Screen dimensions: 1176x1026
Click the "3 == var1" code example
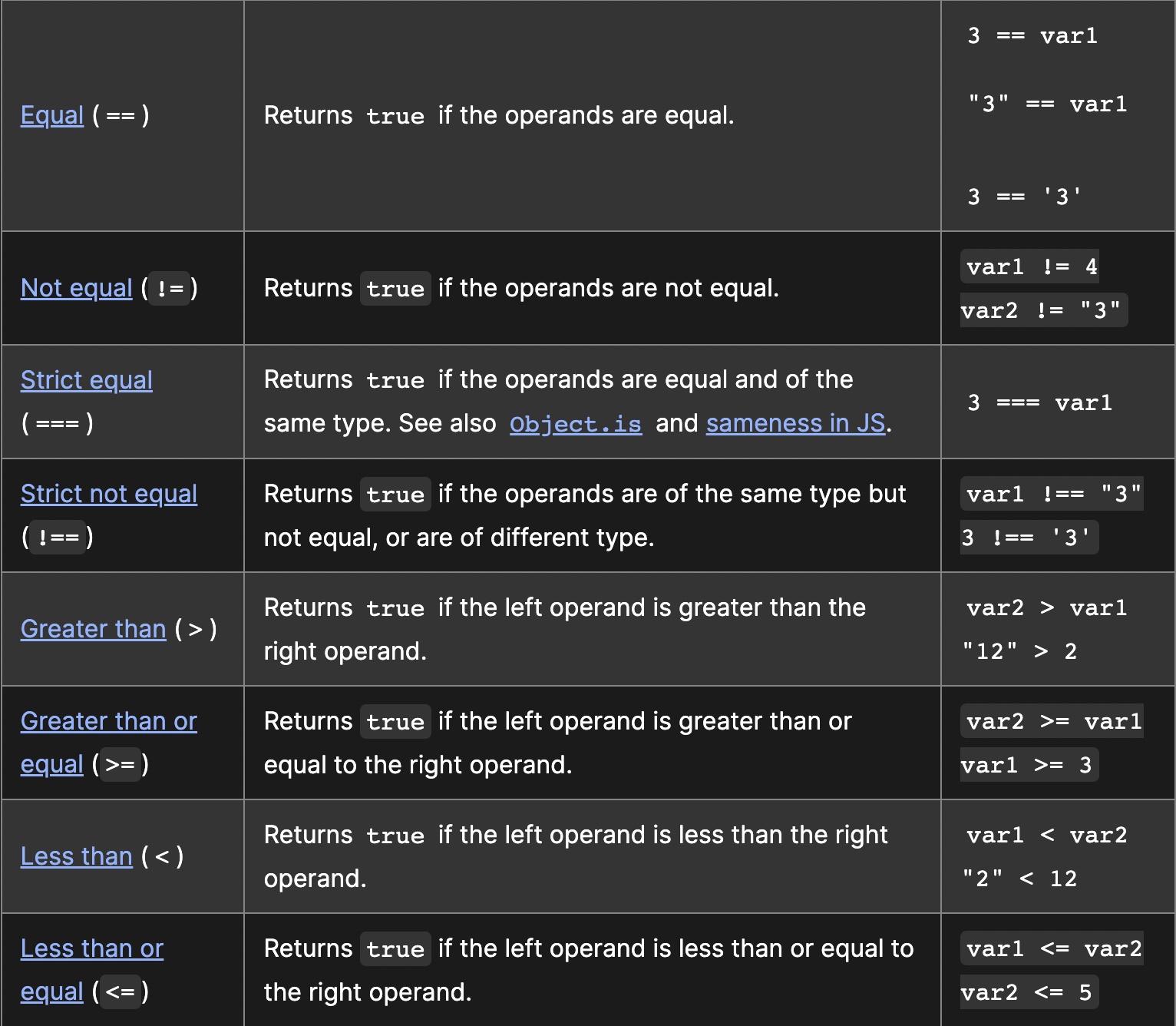[x=1032, y=36]
